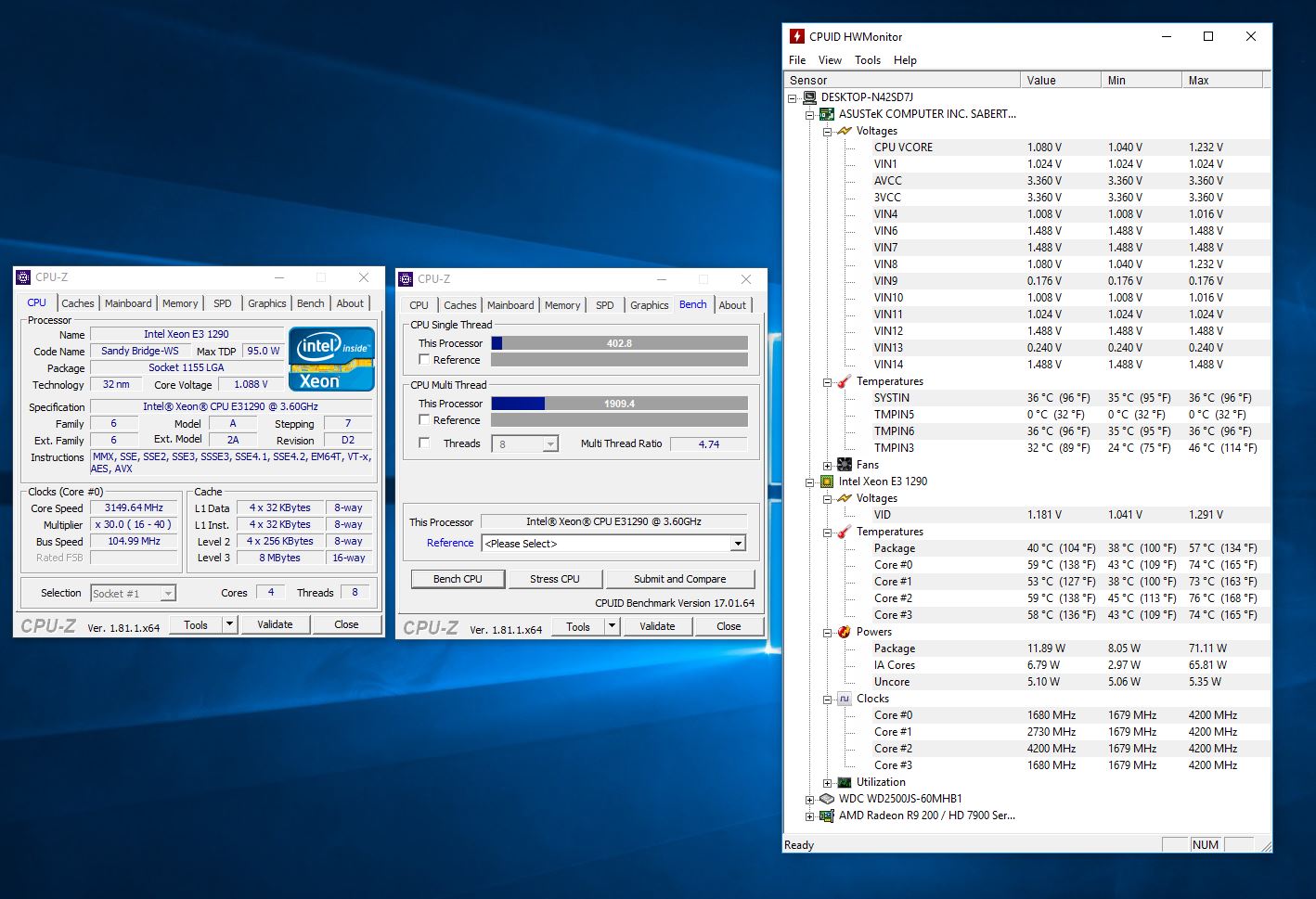1316x899 pixels.
Task: Expand the Fans node
Action: click(827, 465)
